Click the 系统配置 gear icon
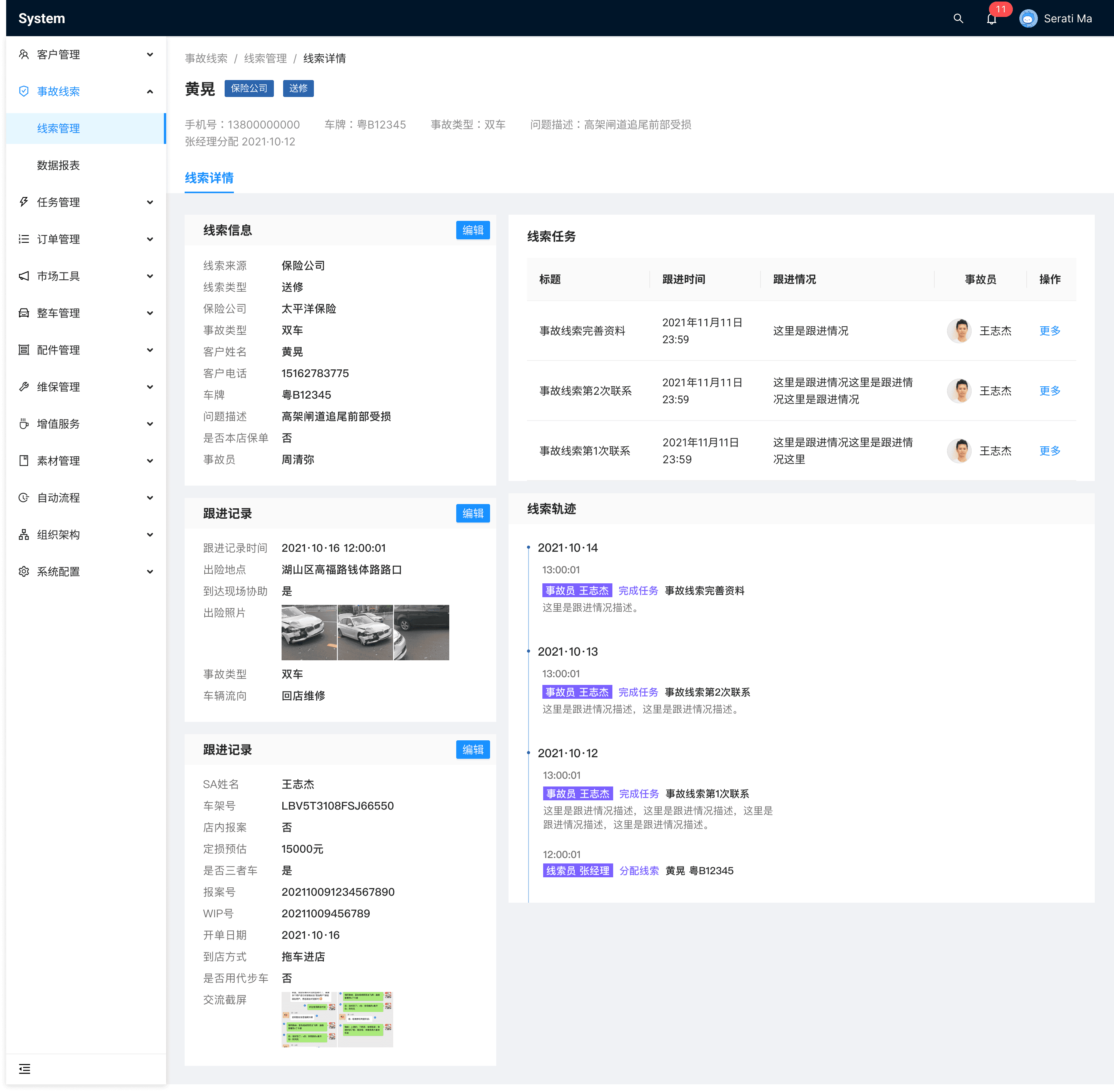The width and height of the screenshot is (1114, 1092). pyautogui.click(x=23, y=571)
